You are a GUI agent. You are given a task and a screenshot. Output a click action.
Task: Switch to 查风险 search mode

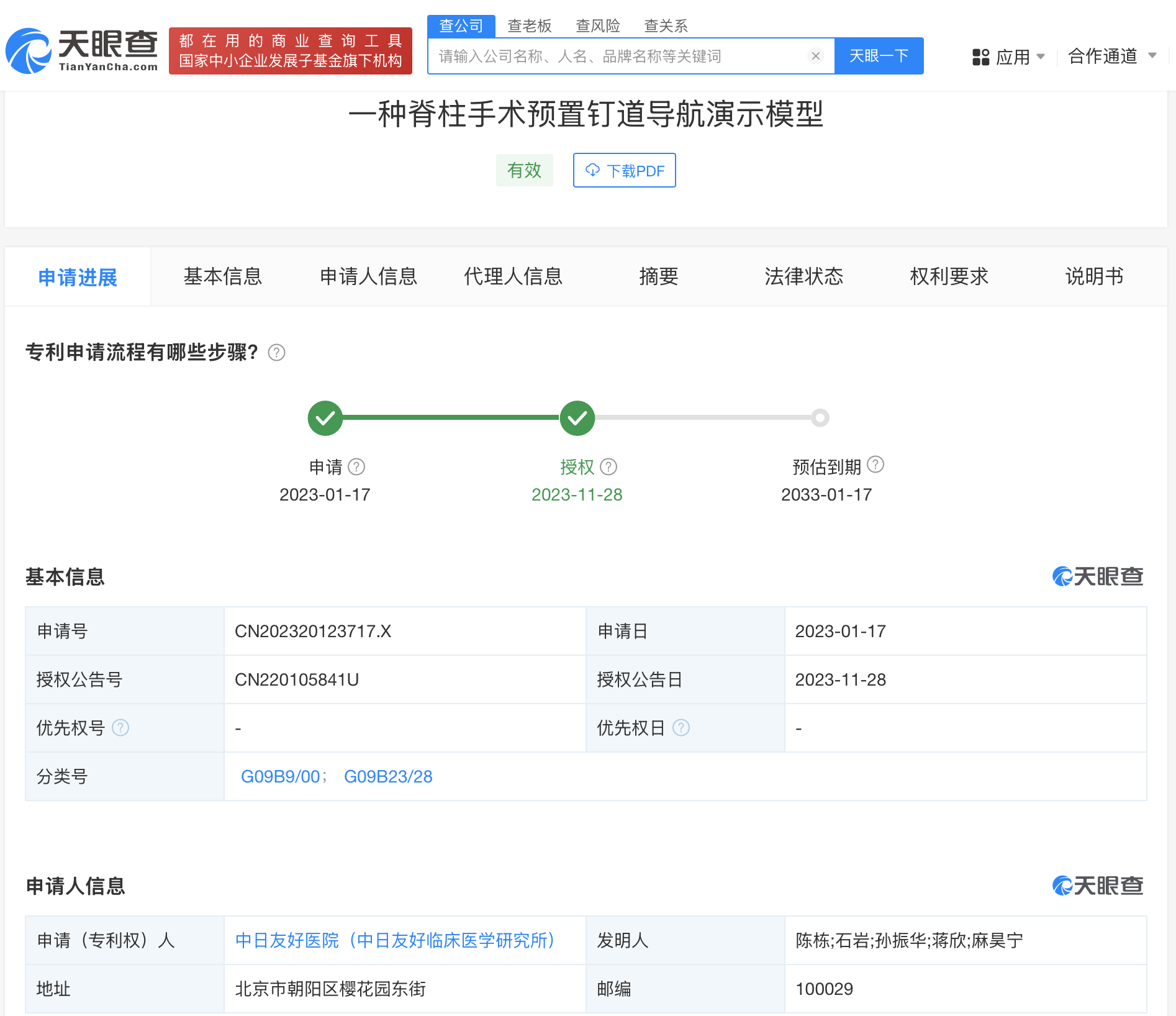(597, 26)
